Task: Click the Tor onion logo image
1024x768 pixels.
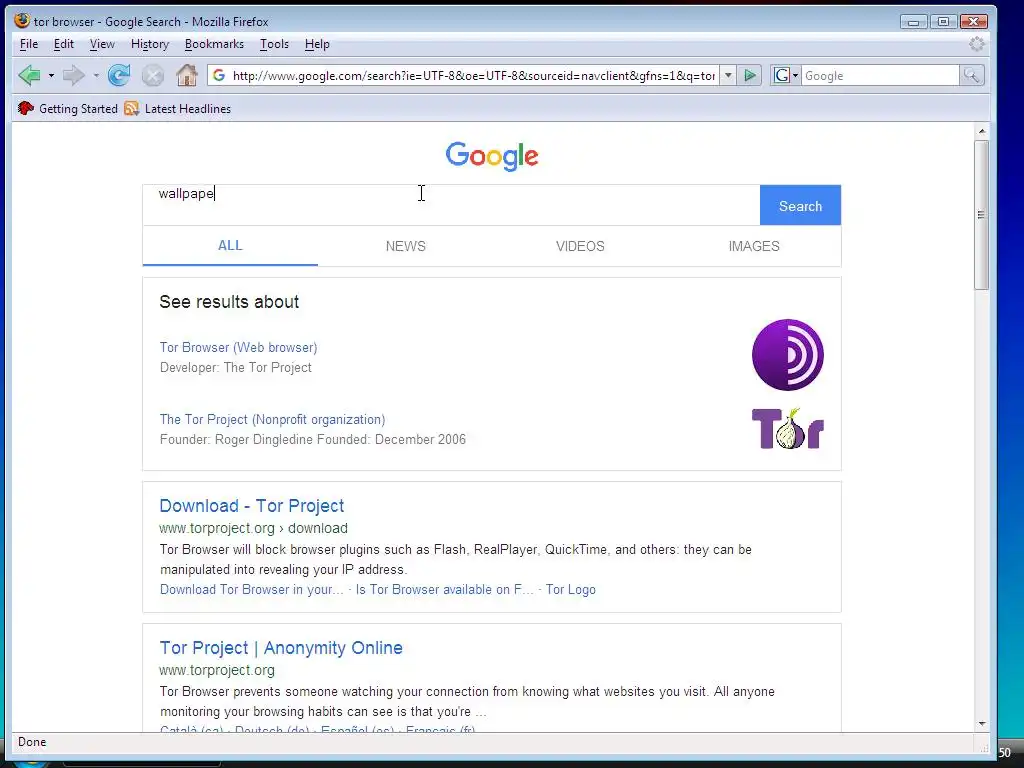Action: (x=788, y=428)
